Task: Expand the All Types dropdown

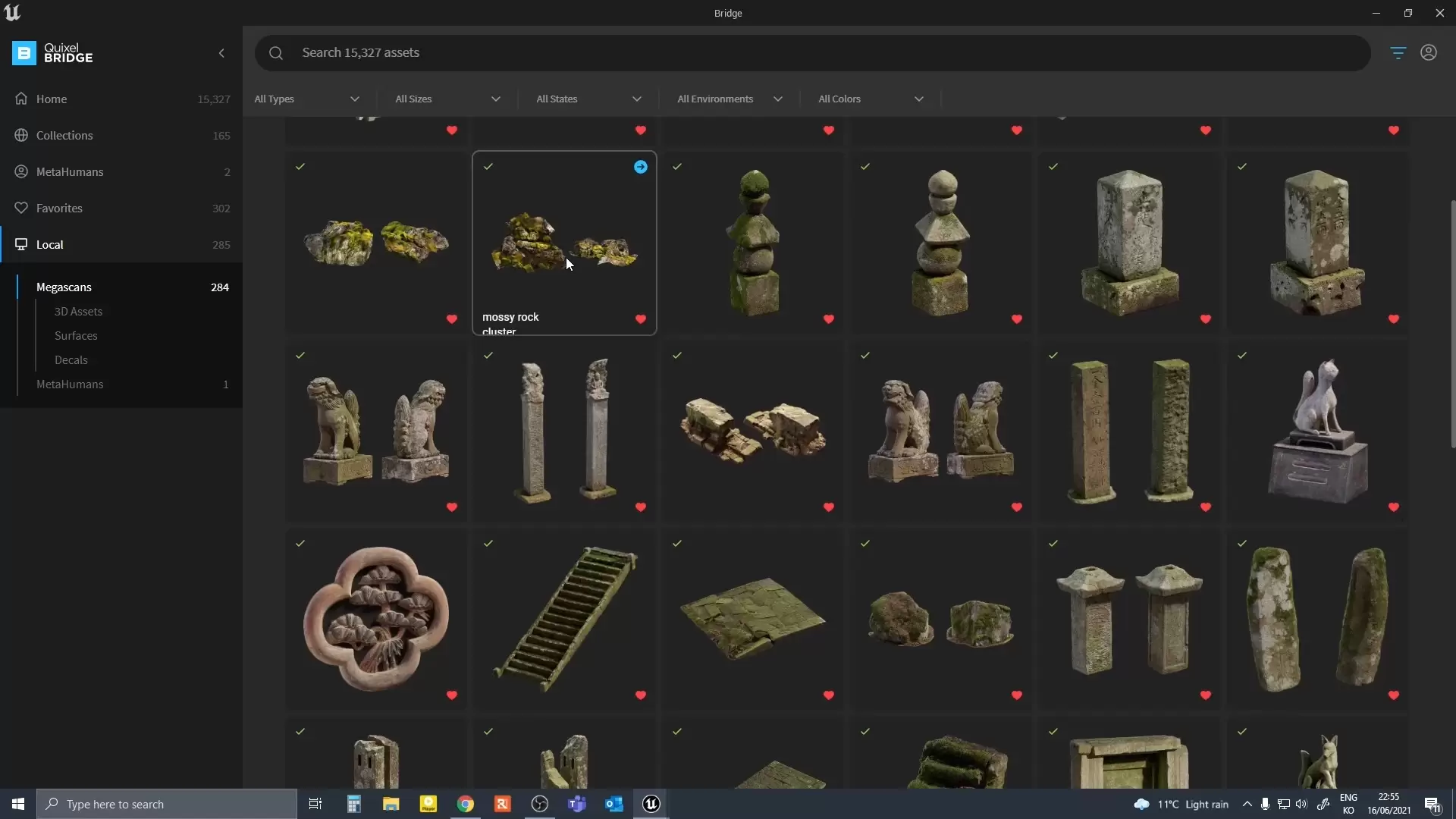Action: [307, 99]
